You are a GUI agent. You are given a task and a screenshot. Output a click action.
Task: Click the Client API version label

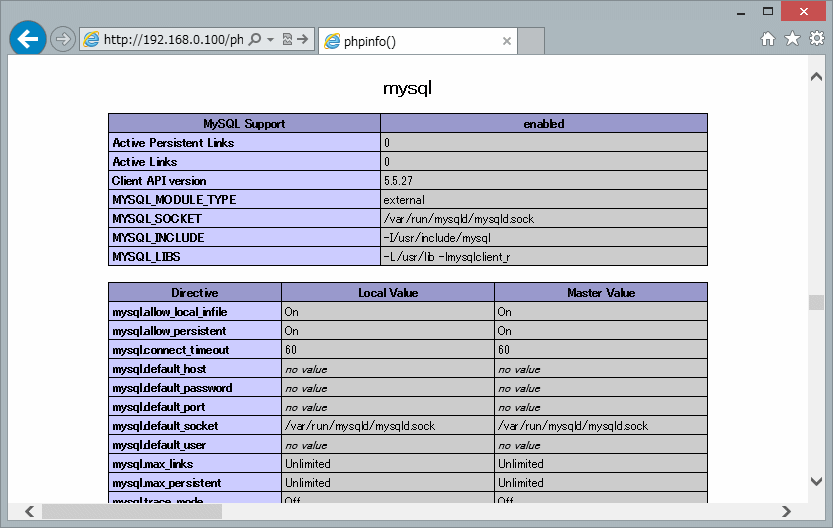159,181
